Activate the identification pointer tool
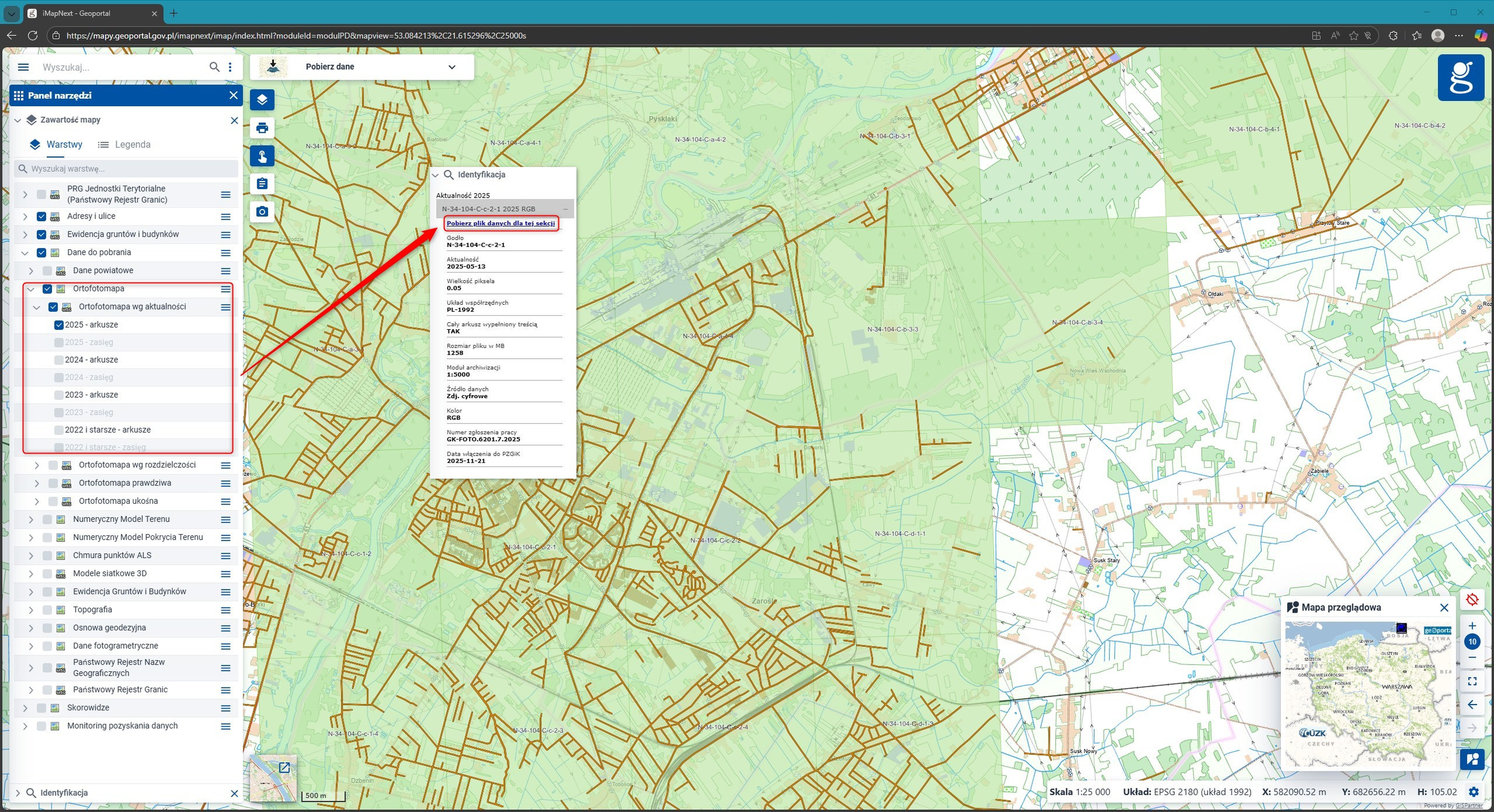Screen dimensions: 1494x812 tap(262, 156)
